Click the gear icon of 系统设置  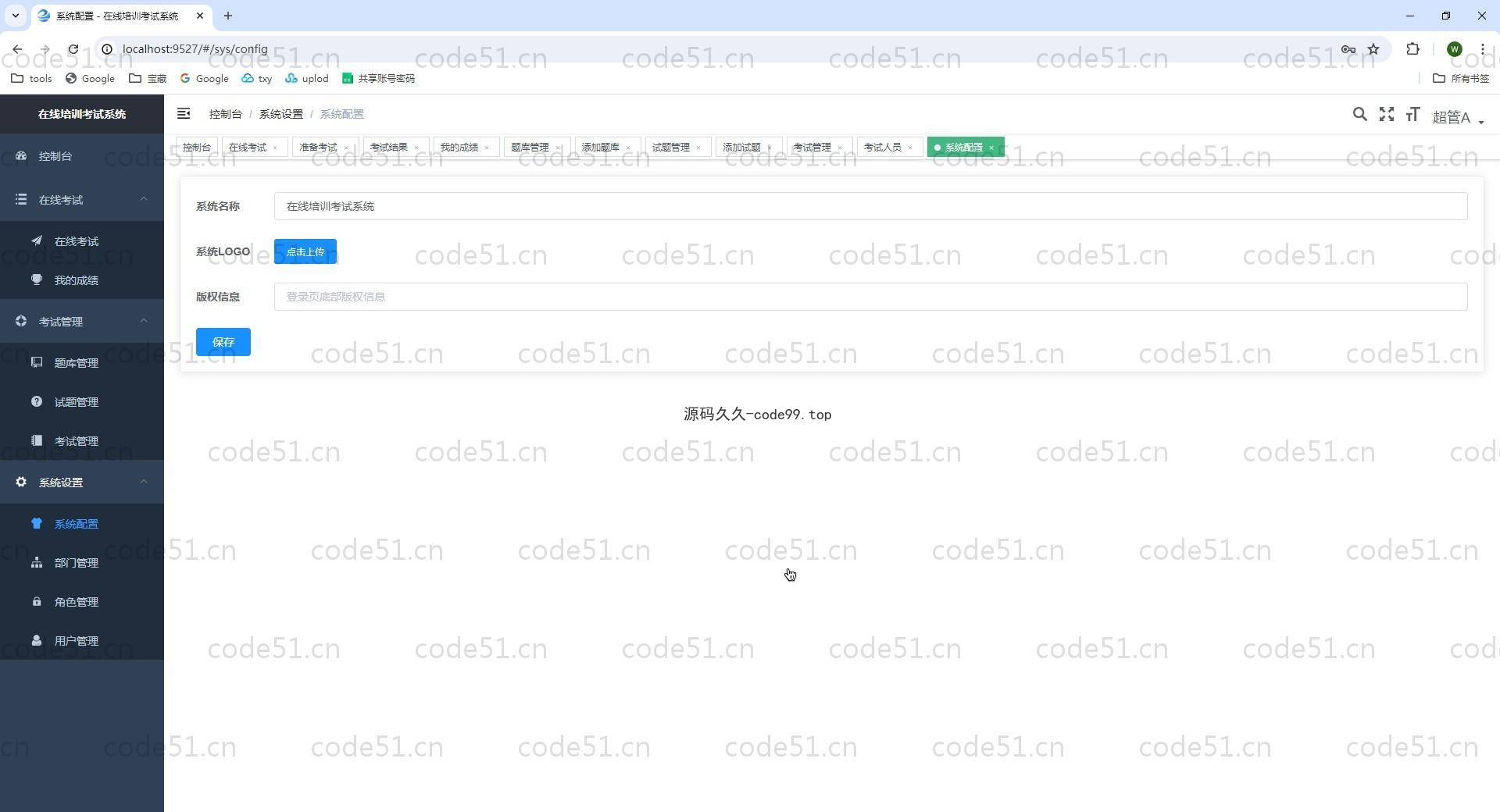pyautogui.click(x=21, y=482)
